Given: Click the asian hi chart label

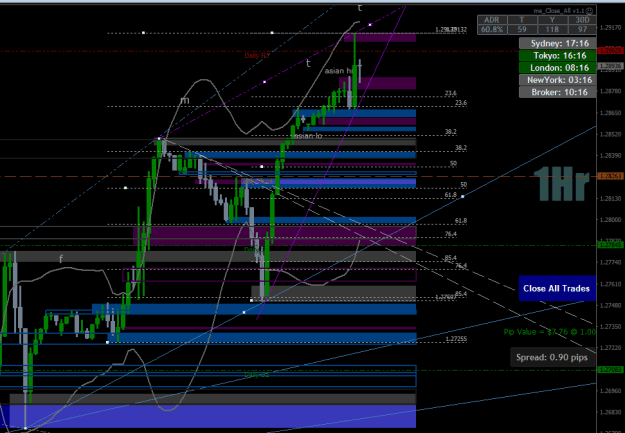Looking at the screenshot, I should [338, 71].
